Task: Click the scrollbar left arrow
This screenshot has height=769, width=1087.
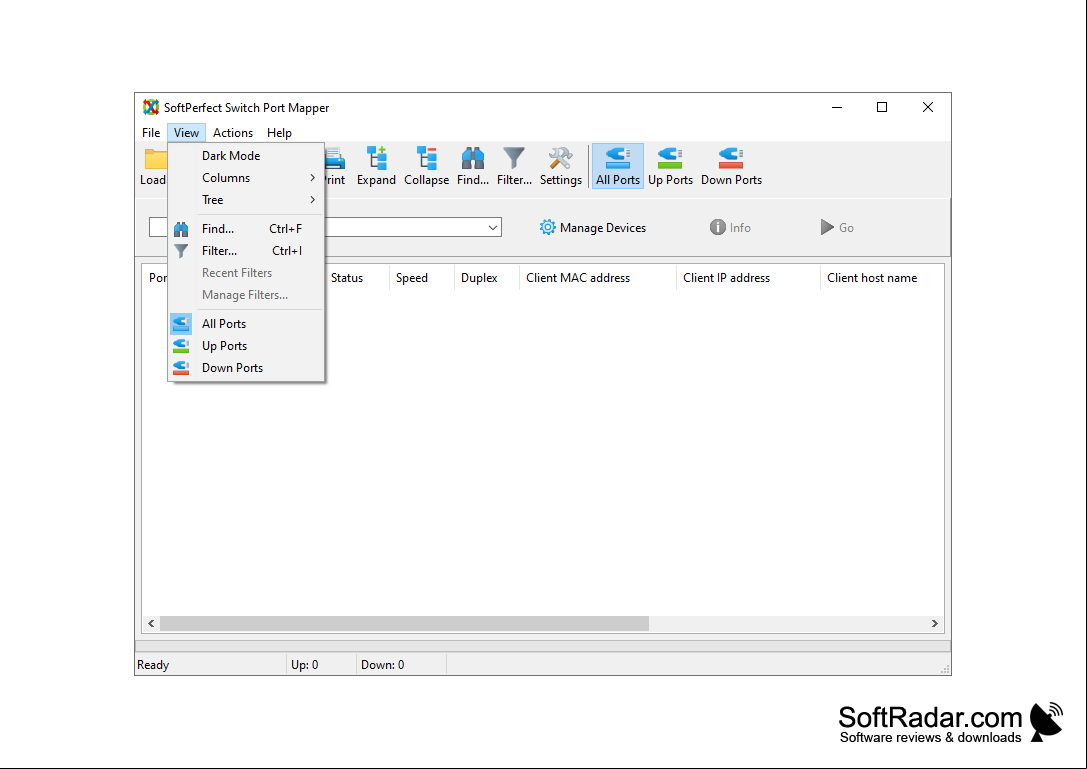Action: pyautogui.click(x=151, y=623)
